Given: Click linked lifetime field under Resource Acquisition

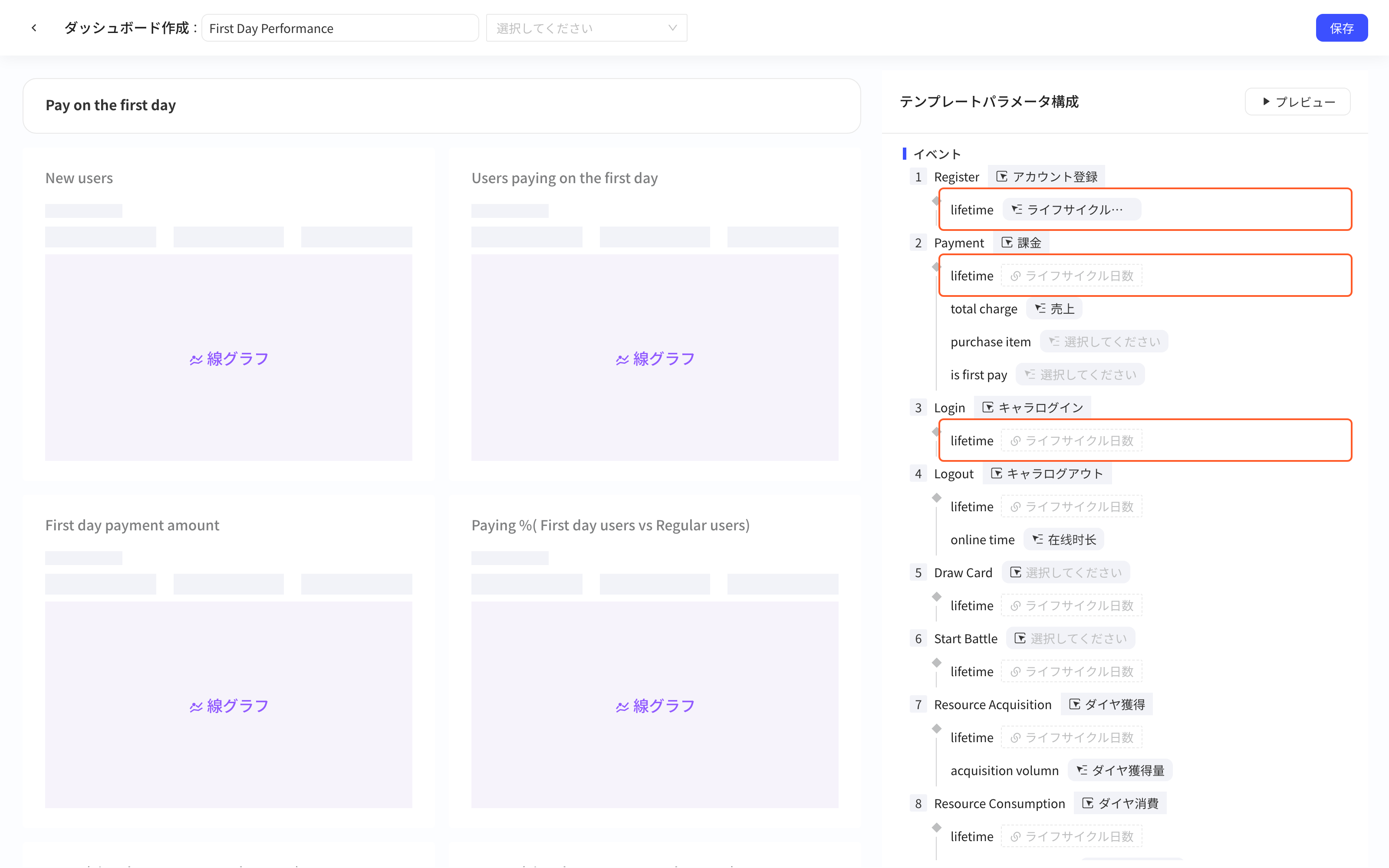Looking at the screenshot, I should 1071,737.
